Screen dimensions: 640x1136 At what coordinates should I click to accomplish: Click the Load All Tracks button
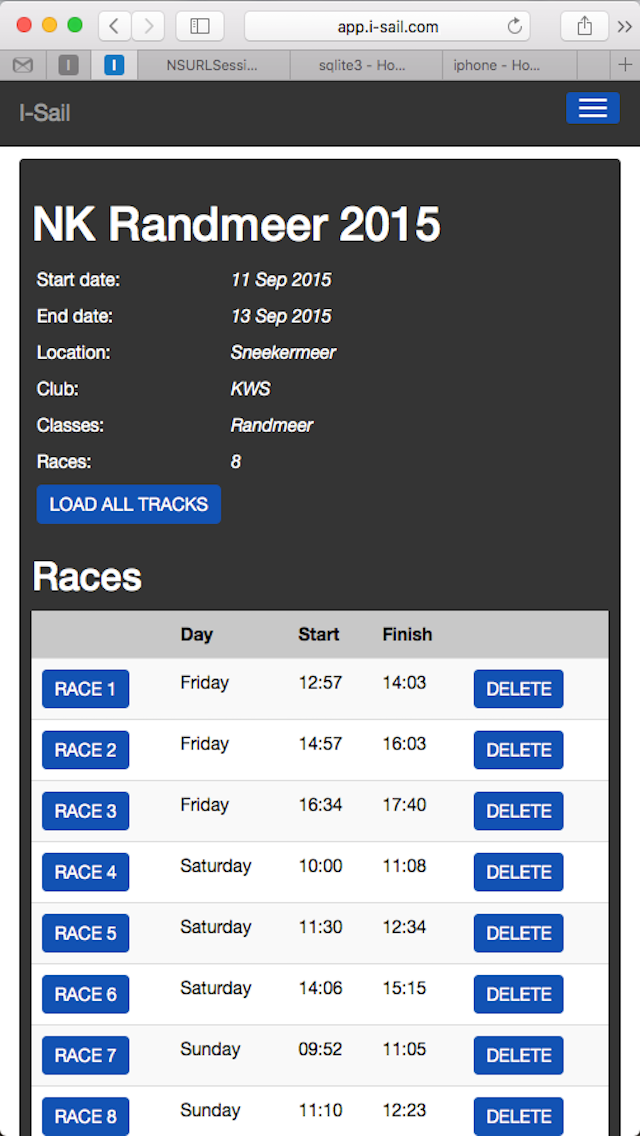click(128, 504)
